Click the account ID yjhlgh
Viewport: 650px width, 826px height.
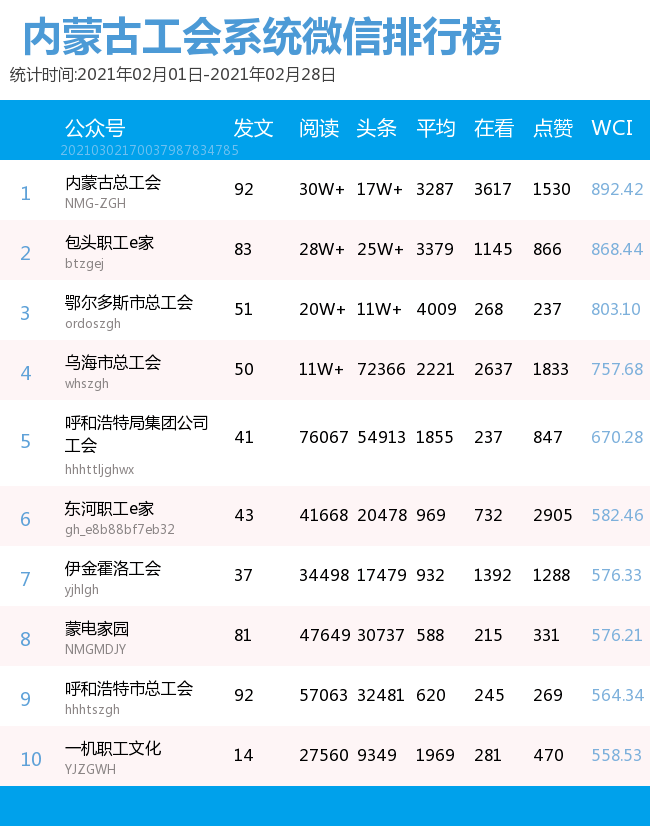pyautogui.click(x=82, y=589)
